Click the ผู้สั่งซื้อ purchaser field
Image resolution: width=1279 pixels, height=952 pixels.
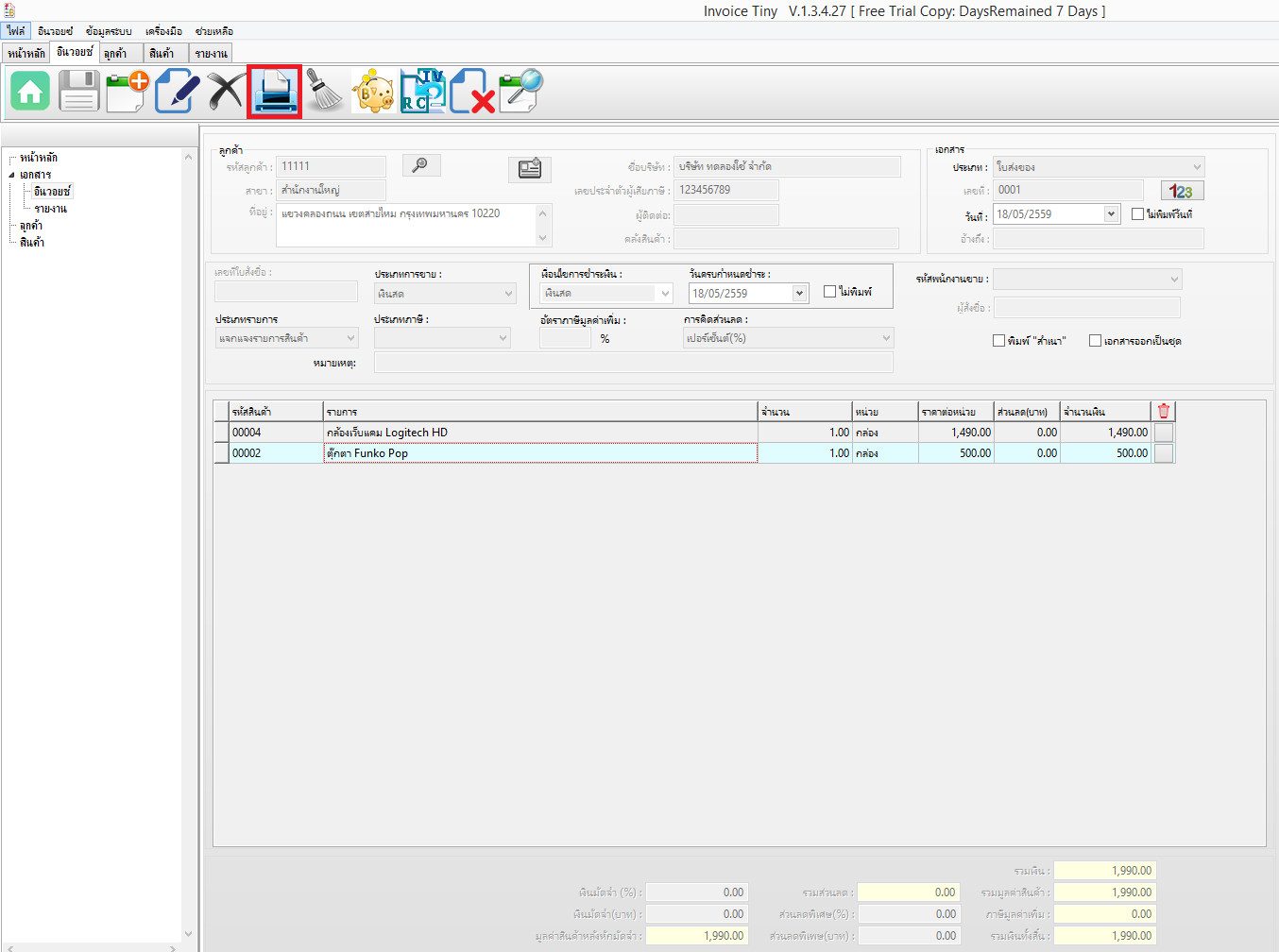1087,307
